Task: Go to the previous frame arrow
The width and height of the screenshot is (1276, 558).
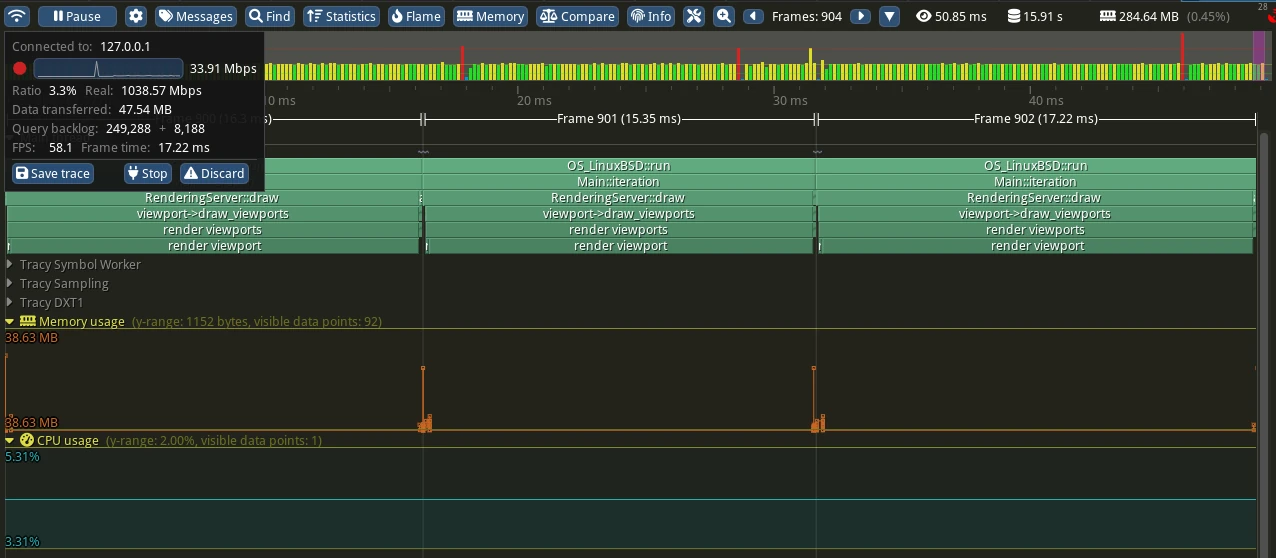Action: pos(753,16)
